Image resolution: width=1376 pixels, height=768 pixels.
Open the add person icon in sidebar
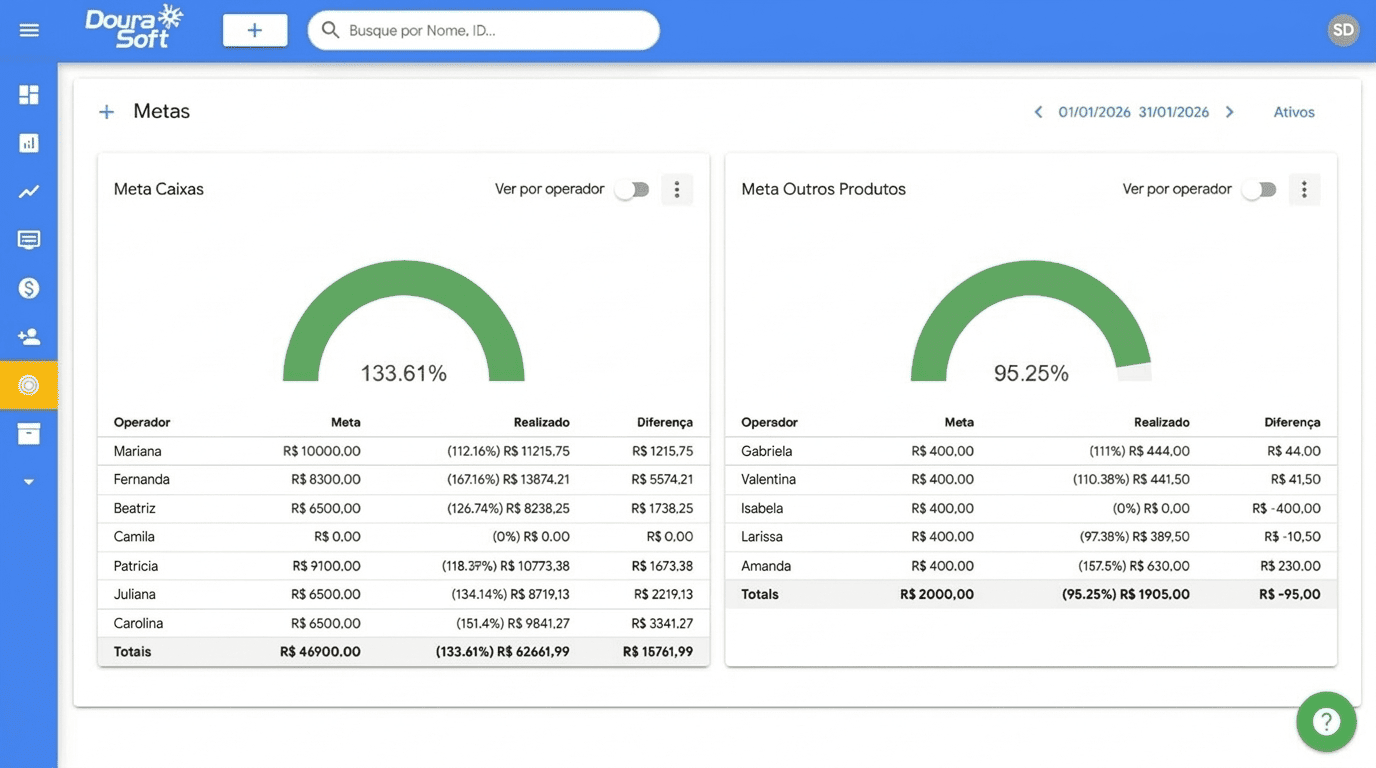pos(29,337)
